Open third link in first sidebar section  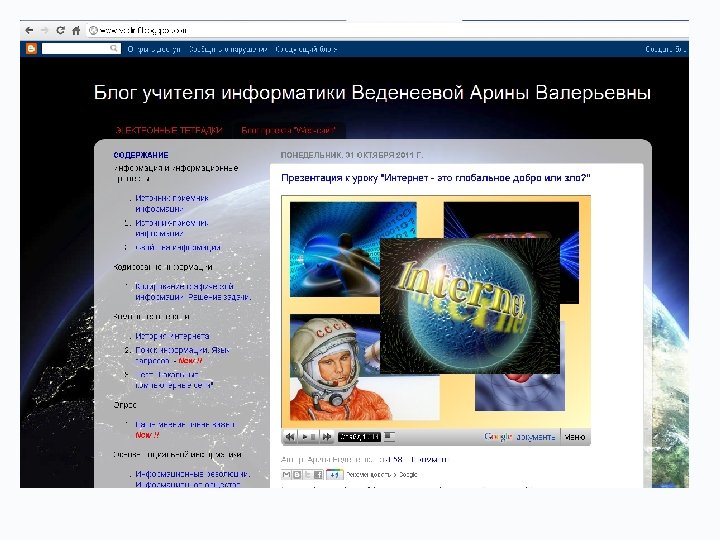[x=178, y=248]
